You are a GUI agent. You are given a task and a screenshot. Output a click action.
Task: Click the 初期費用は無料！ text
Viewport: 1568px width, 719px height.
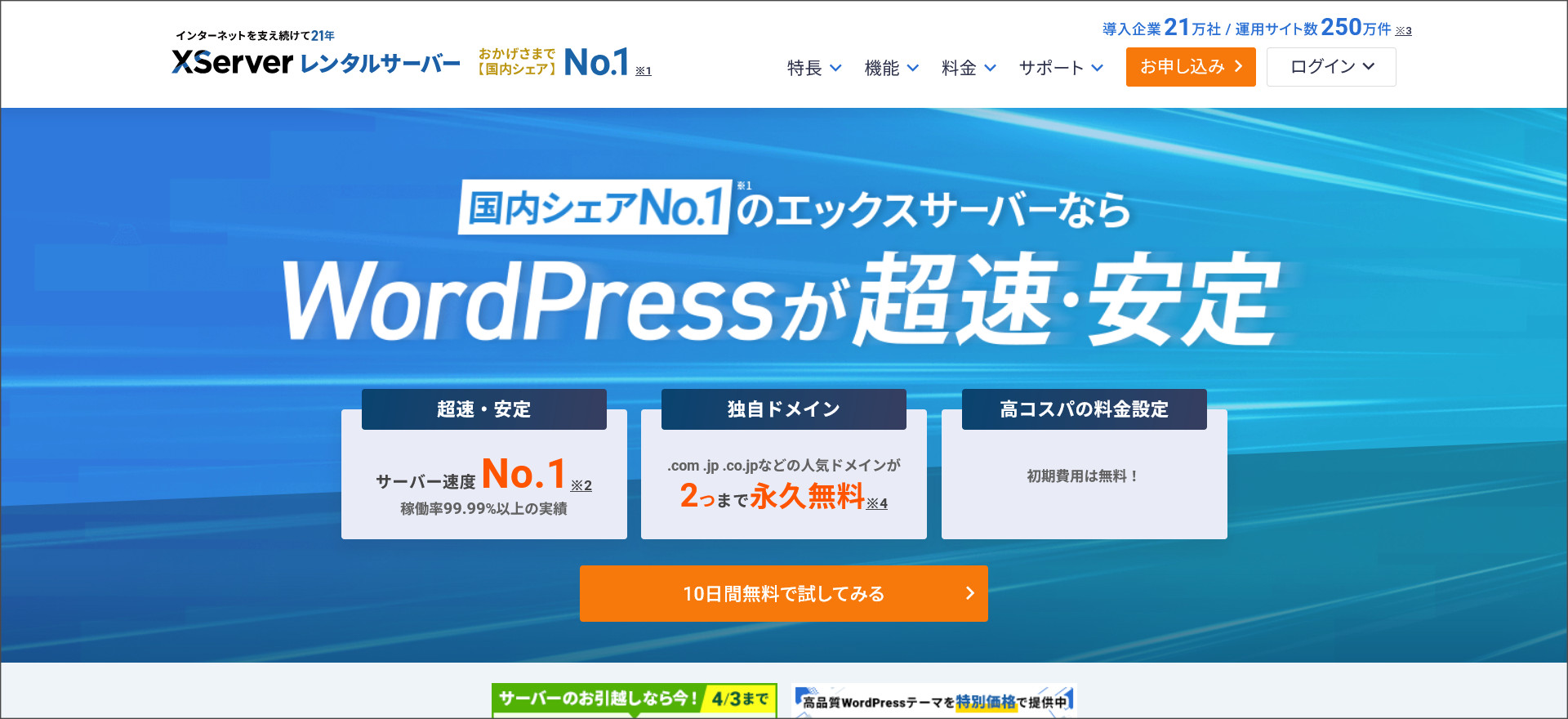(x=1084, y=476)
